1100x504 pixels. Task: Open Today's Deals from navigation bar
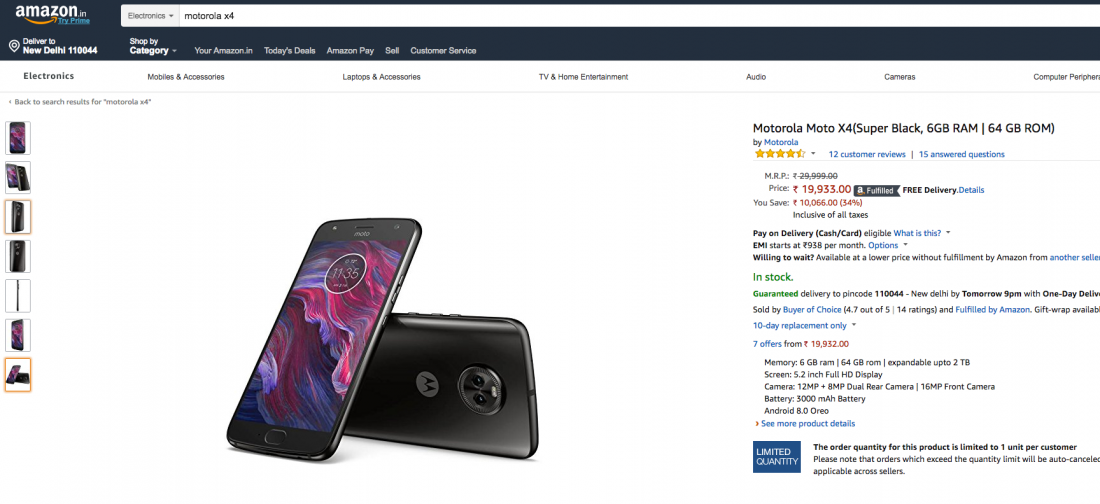pyautogui.click(x=289, y=50)
